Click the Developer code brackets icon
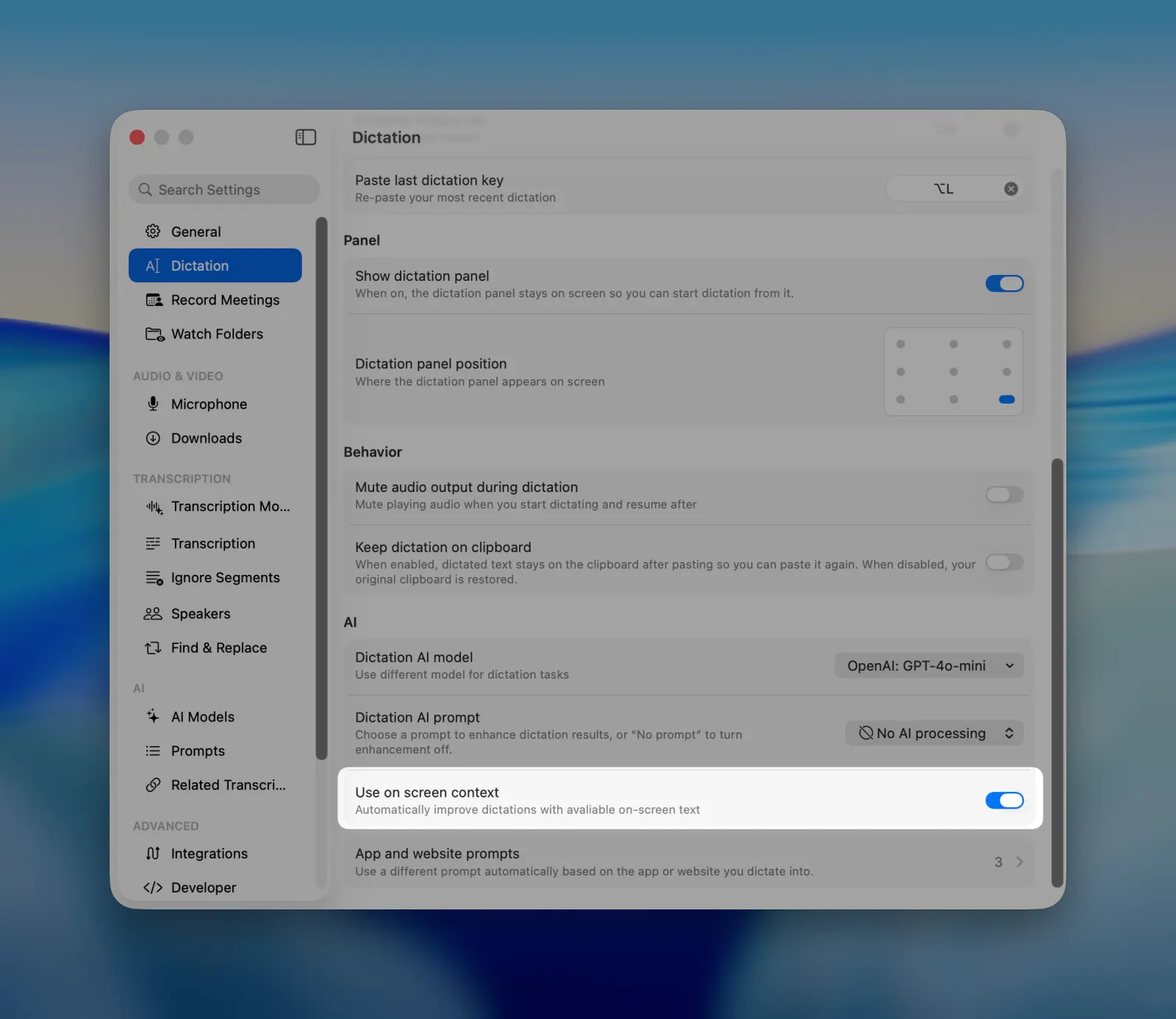 point(153,887)
